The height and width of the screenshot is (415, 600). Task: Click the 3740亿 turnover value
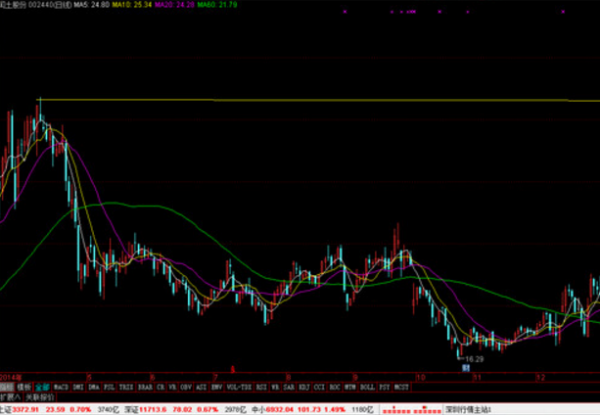tap(108, 410)
